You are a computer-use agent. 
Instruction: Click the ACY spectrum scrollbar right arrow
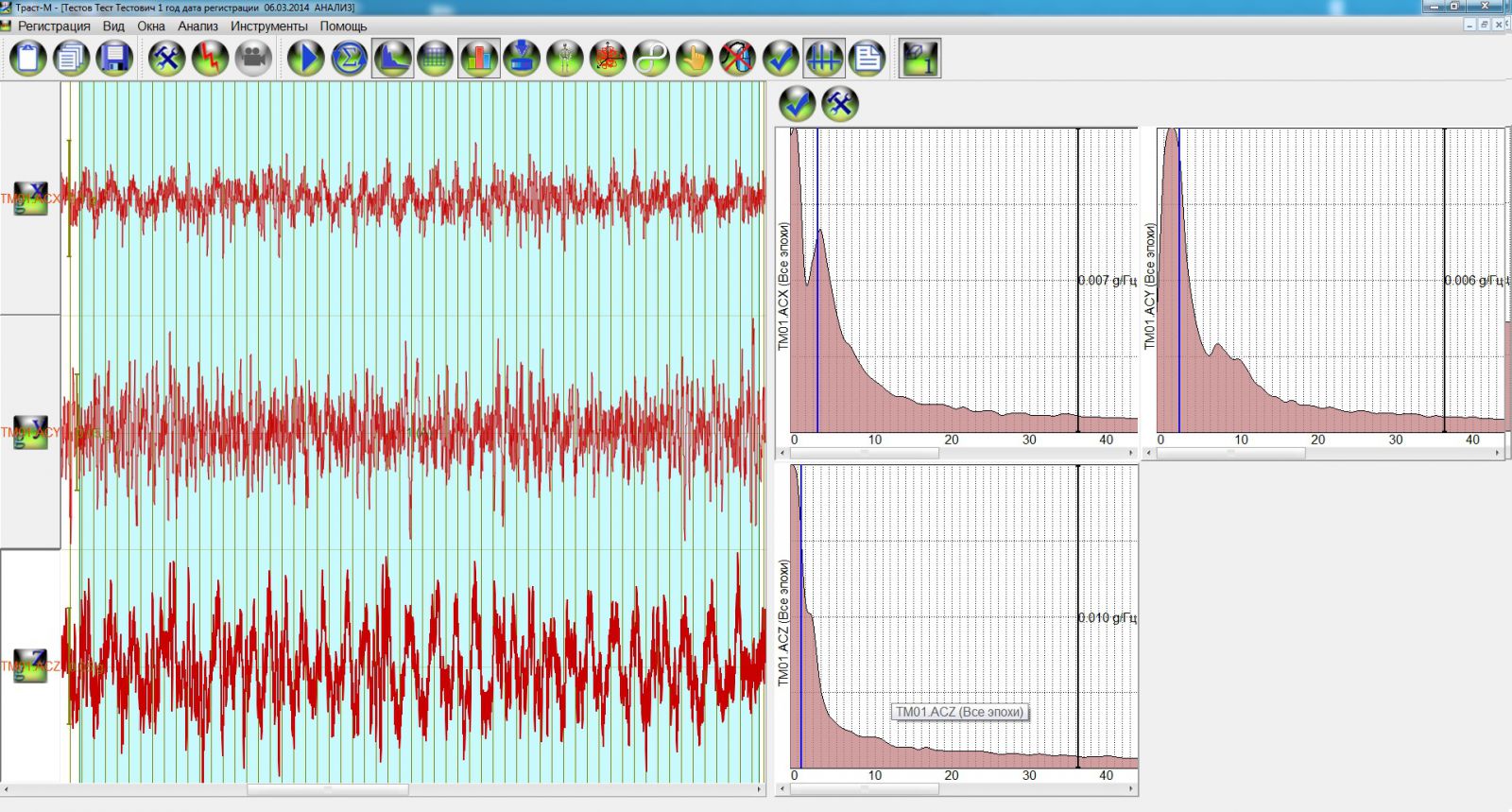pos(1498,454)
